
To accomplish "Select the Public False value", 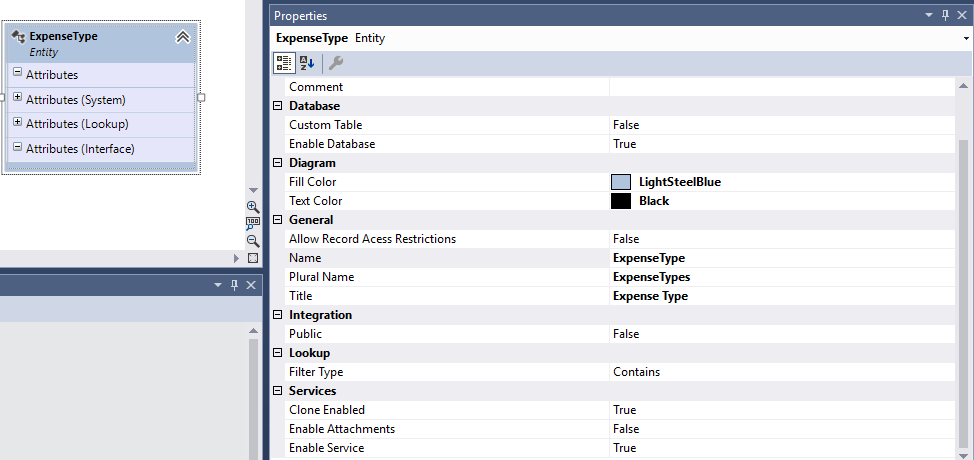I will (x=782, y=334).
